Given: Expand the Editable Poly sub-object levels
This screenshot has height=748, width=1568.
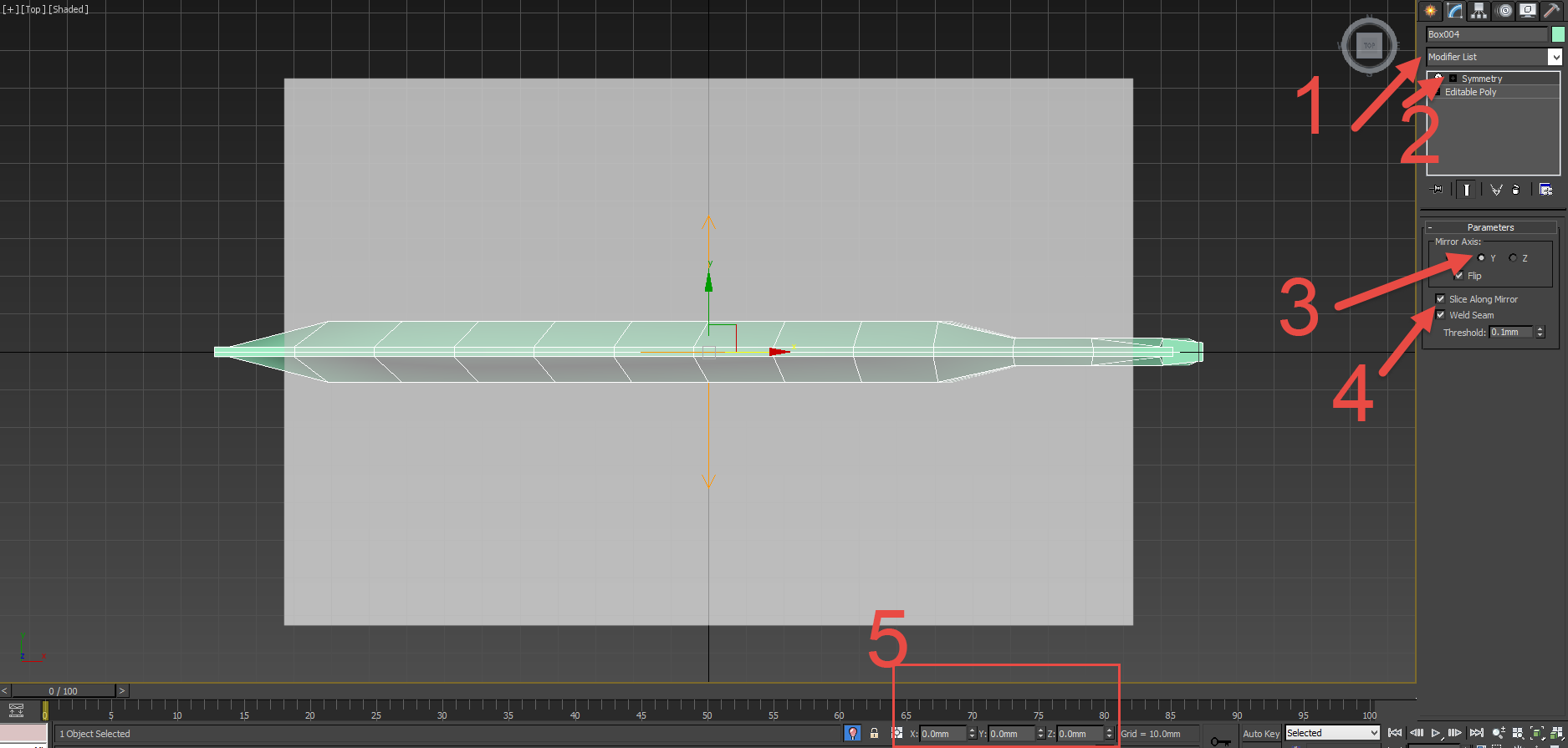Looking at the screenshot, I should tap(1438, 92).
